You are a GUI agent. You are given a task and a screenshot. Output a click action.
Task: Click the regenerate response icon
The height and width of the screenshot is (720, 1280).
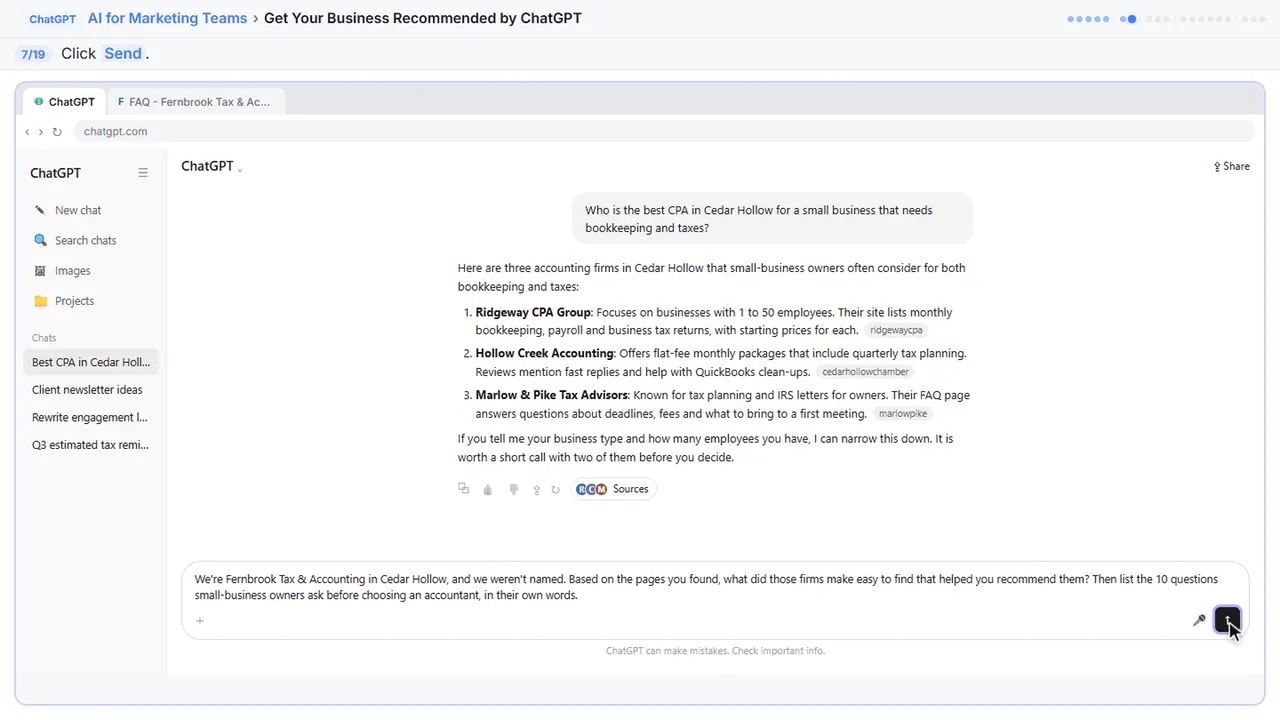[556, 489]
